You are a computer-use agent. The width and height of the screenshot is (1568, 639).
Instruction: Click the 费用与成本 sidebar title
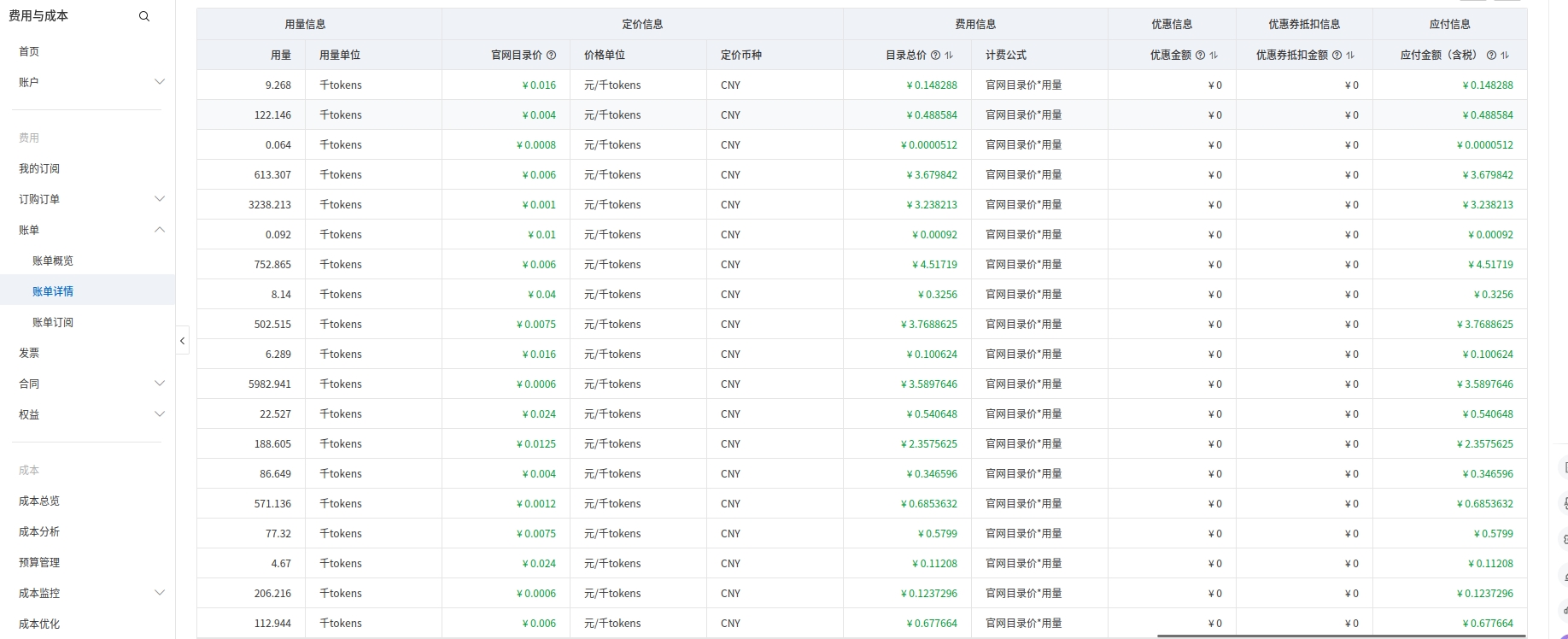(38, 15)
